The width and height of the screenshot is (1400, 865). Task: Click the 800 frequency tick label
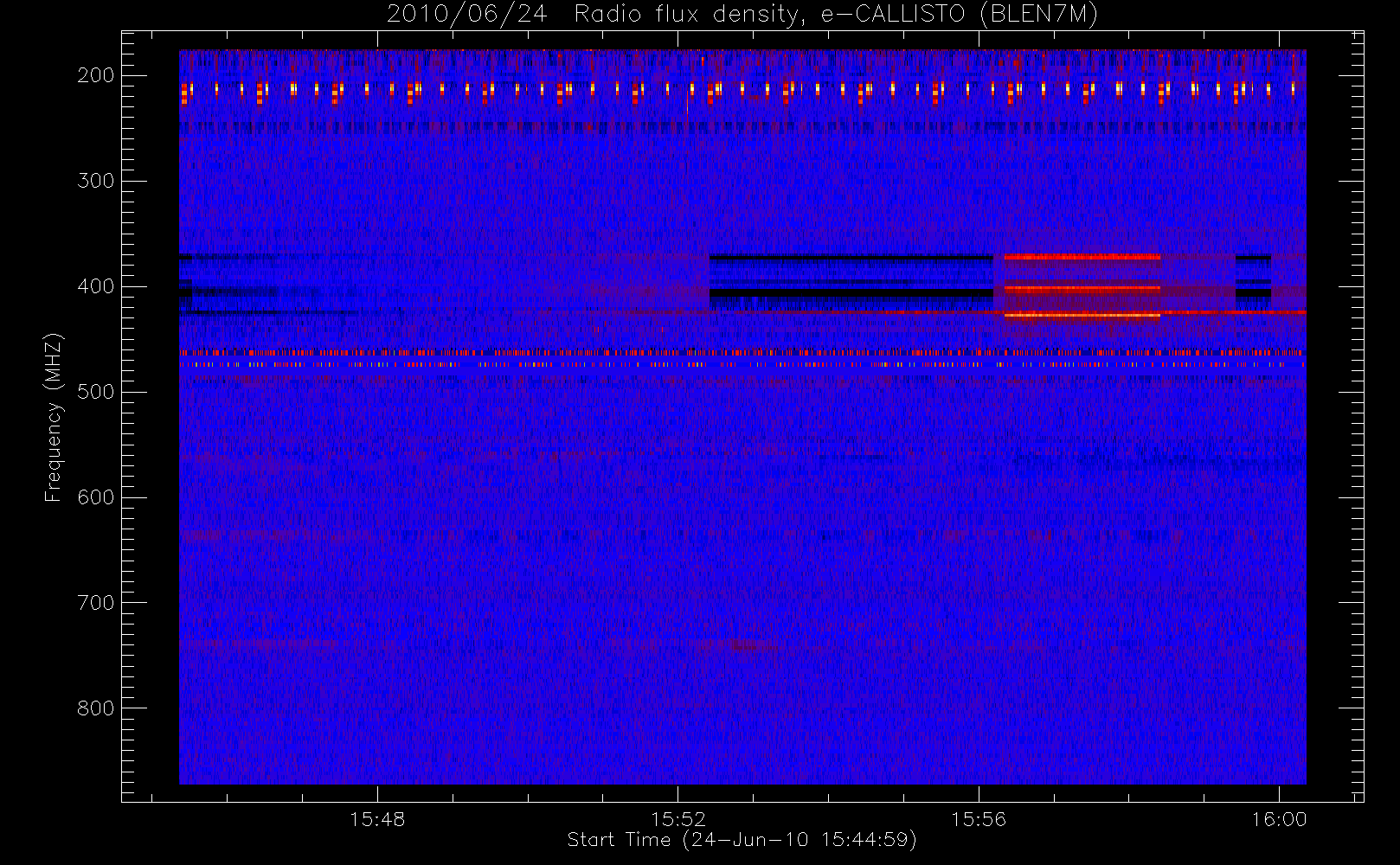[96, 708]
